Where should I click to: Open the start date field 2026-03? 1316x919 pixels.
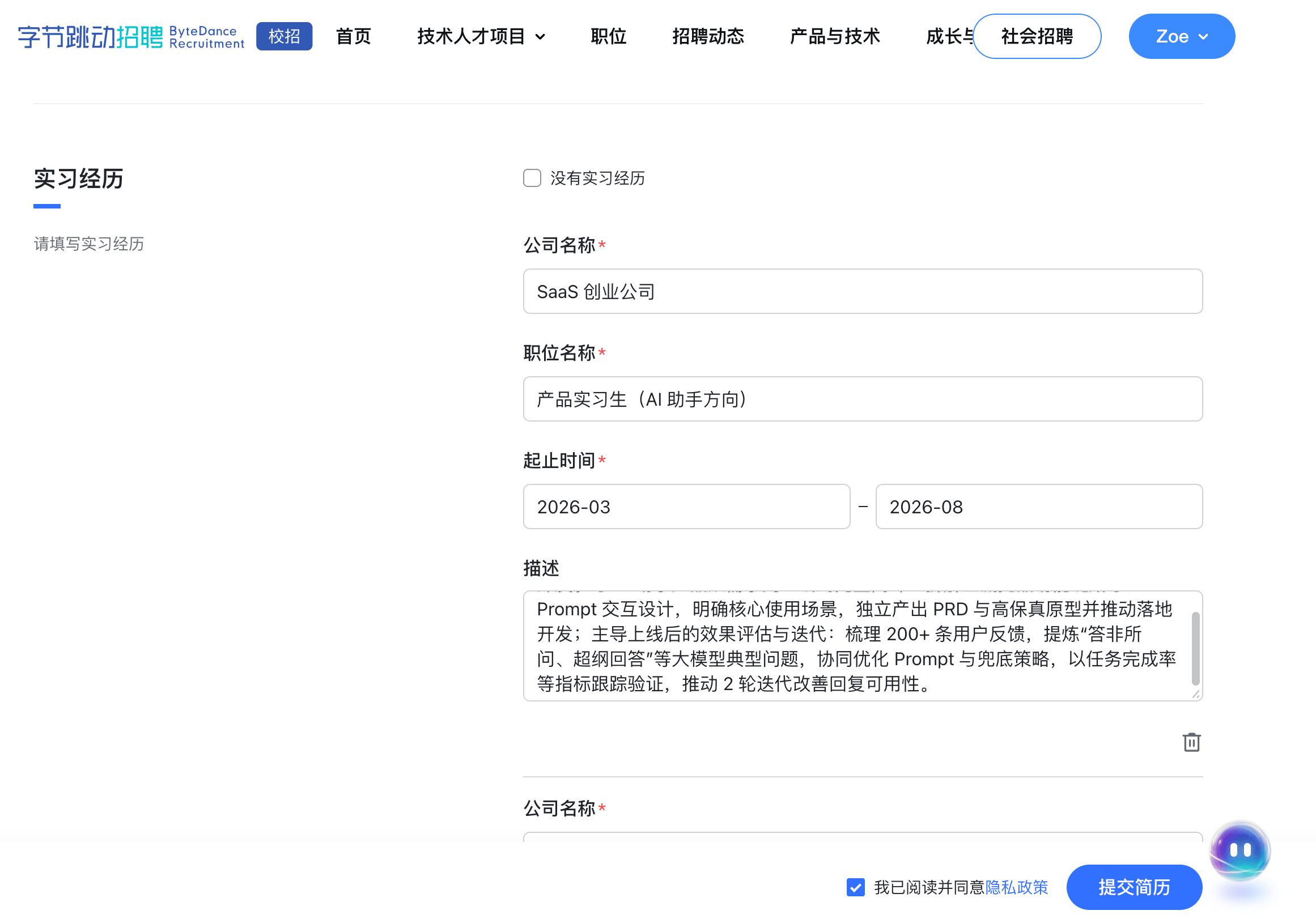tap(686, 507)
